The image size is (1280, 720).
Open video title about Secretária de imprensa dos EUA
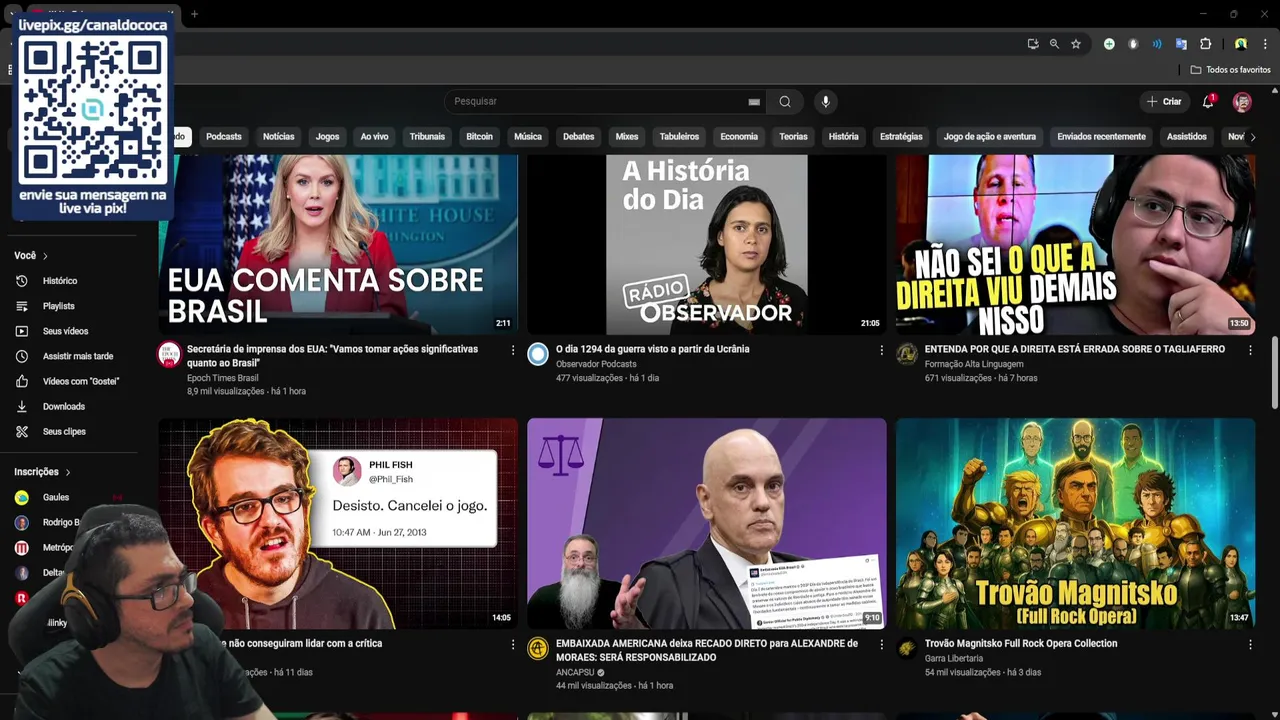click(x=332, y=356)
